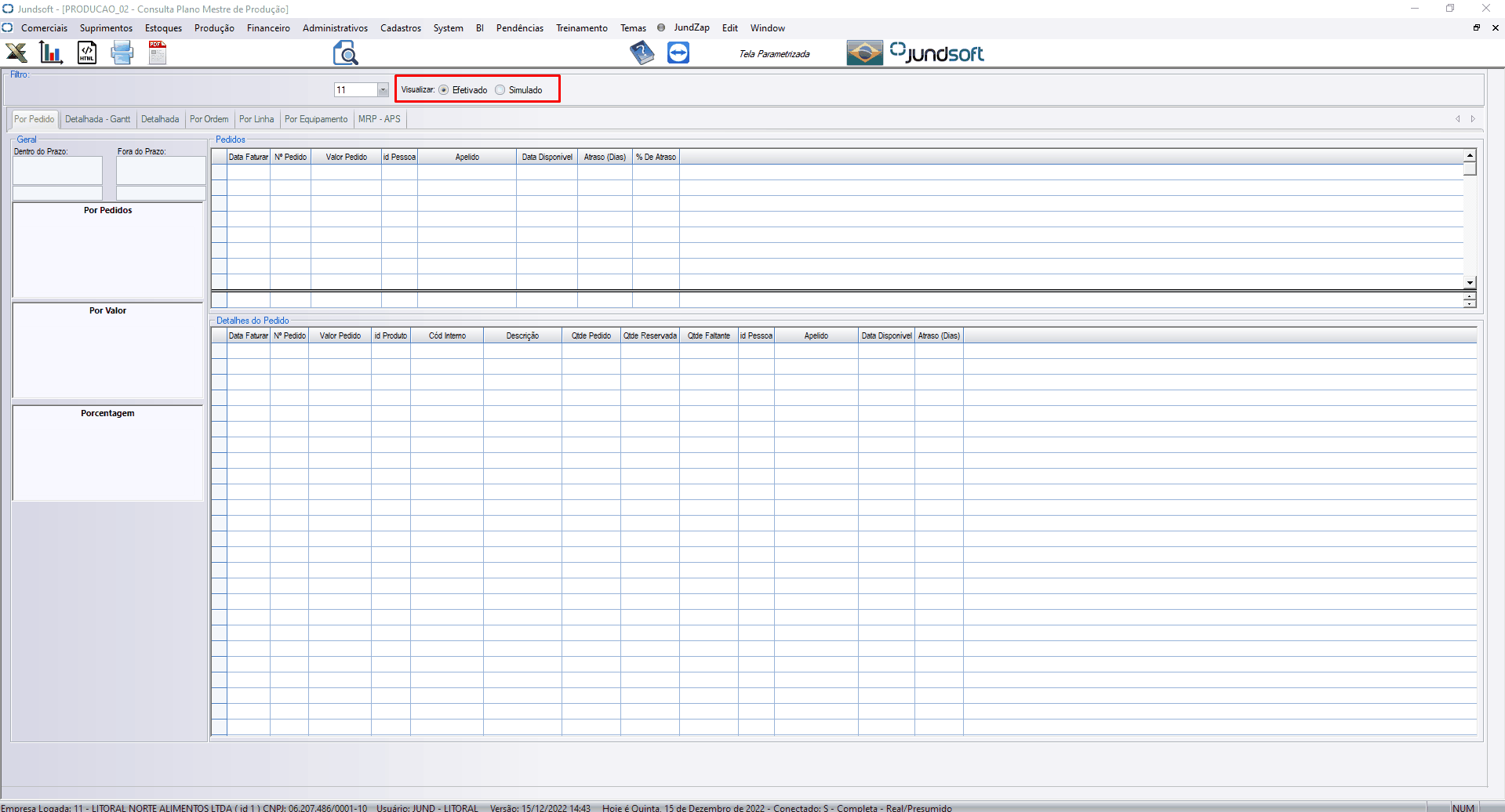
Task: Open the JundZap menu
Action: 692,27
